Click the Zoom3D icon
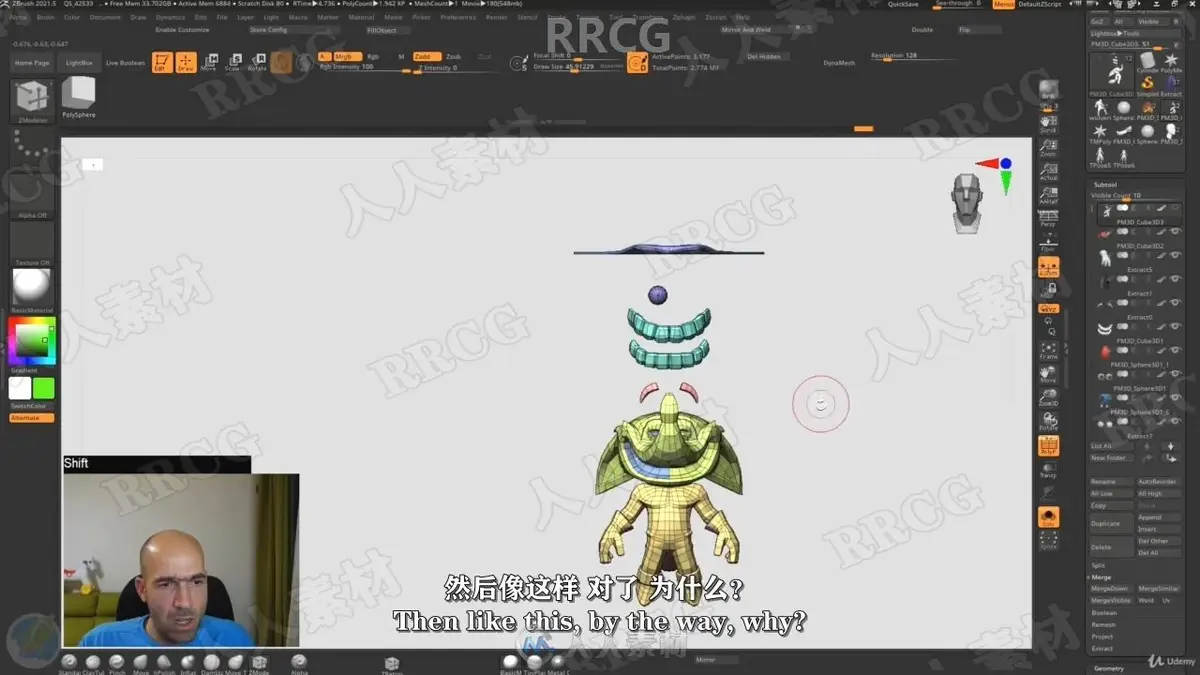This screenshot has width=1200, height=675. pyautogui.click(x=1048, y=397)
